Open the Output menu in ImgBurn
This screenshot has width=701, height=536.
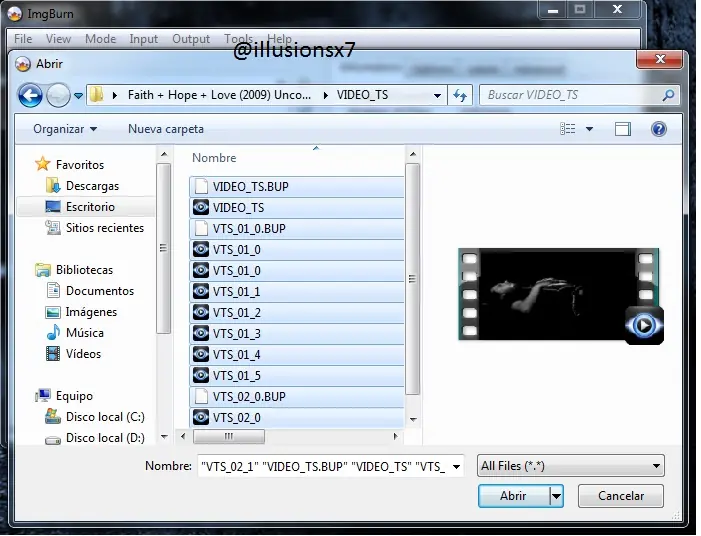pos(191,39)
